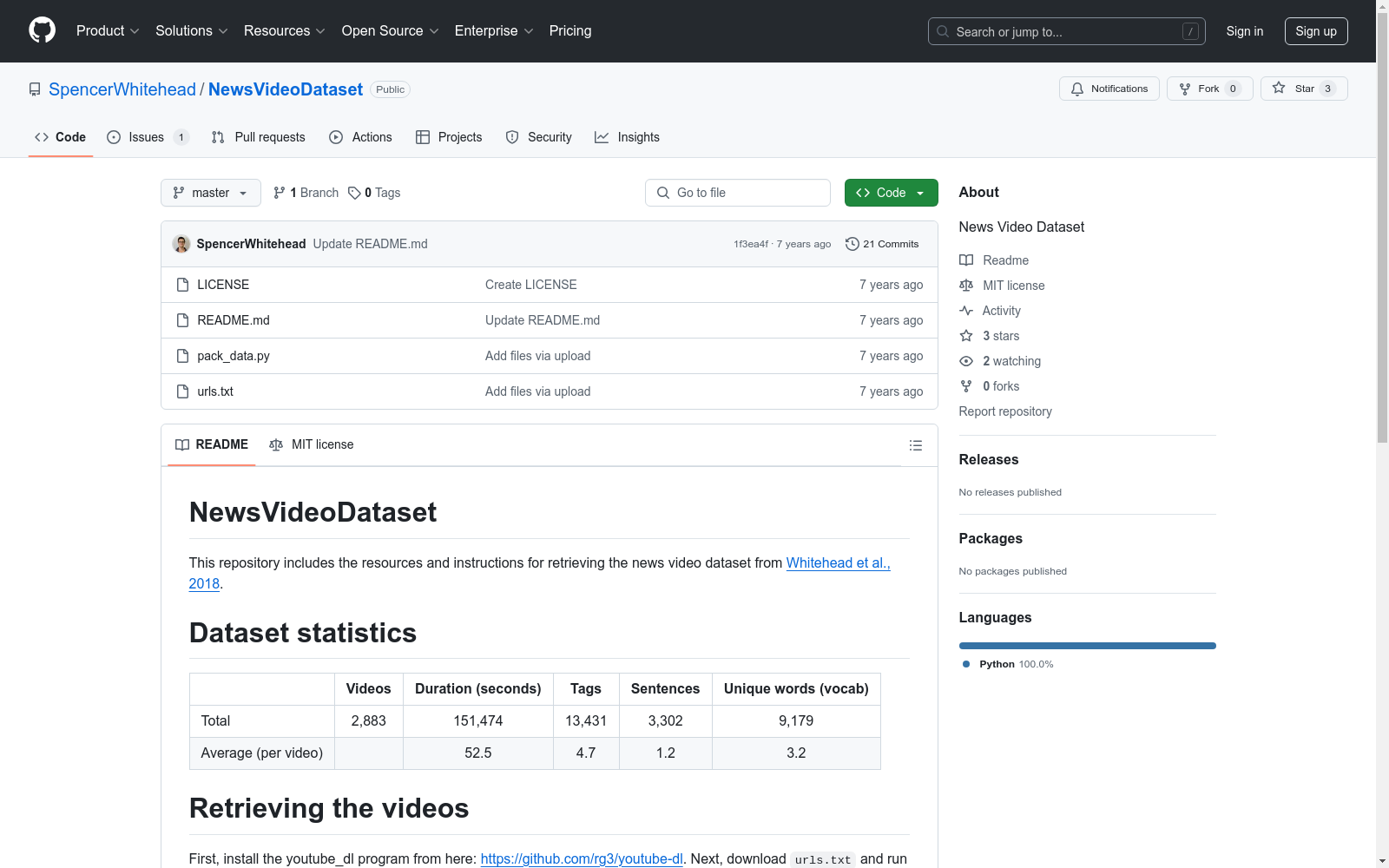Open the README outline list icon
Screen dimensions: 1389x868
pos(915,445)
